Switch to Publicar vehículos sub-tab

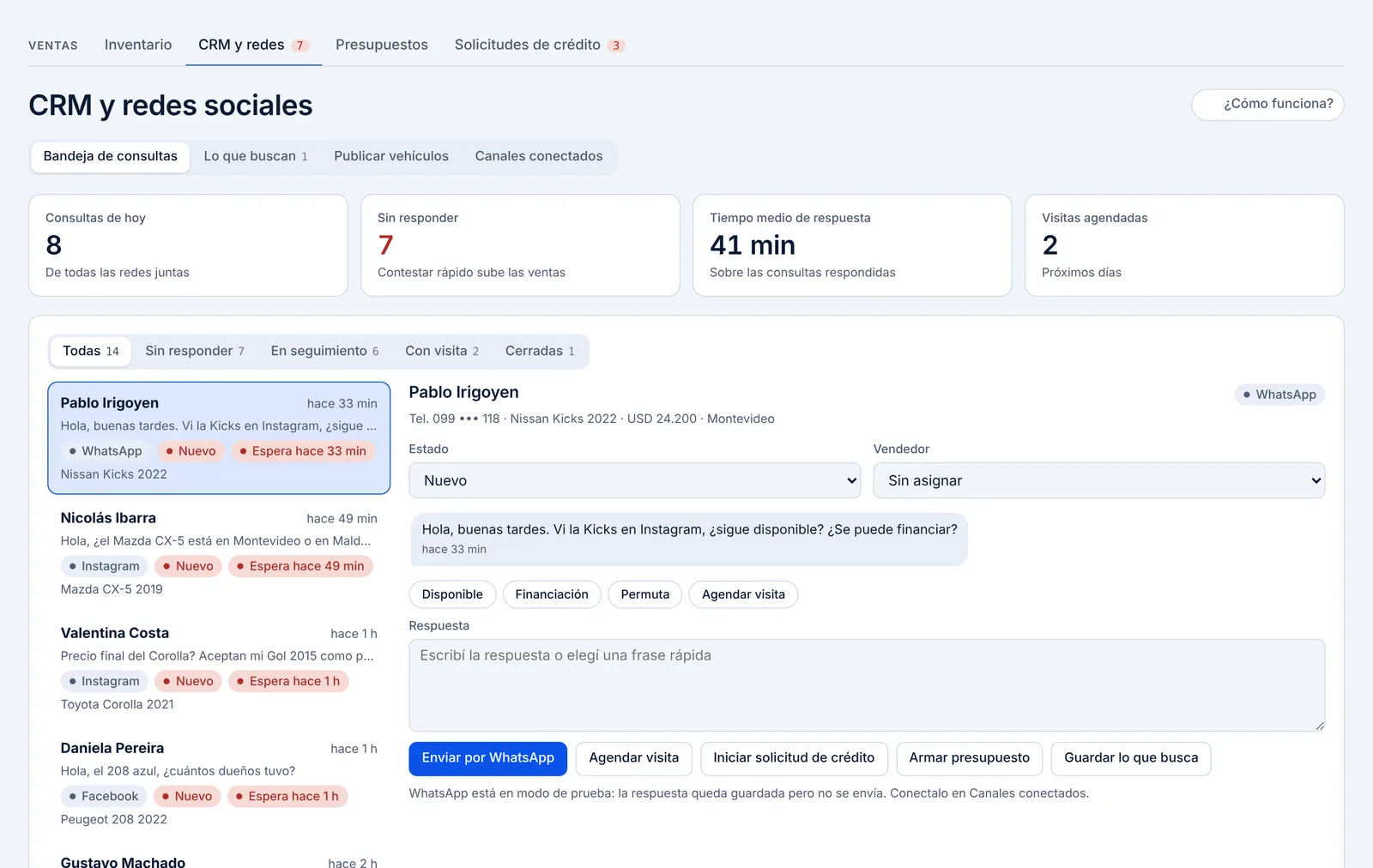point(391,156)
